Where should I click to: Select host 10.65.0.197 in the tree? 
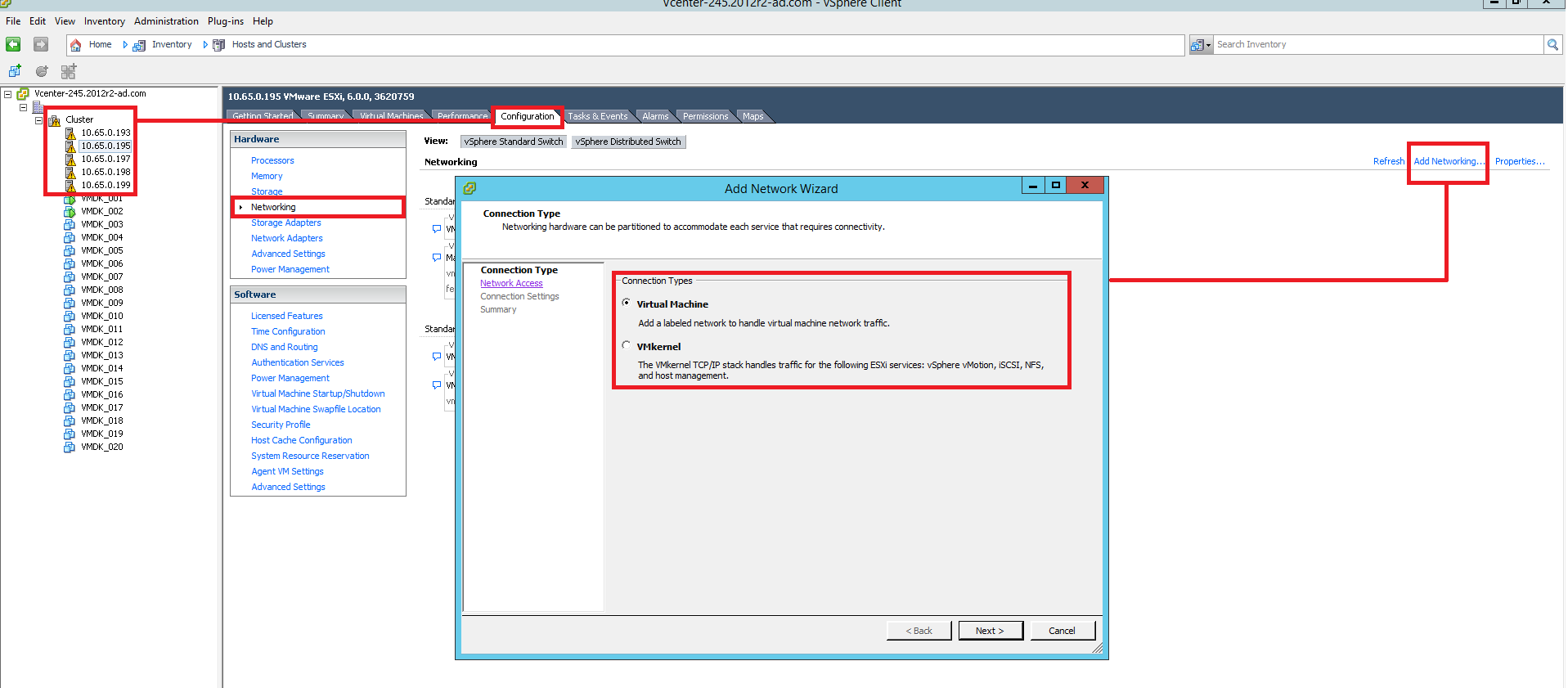point(106,159)
